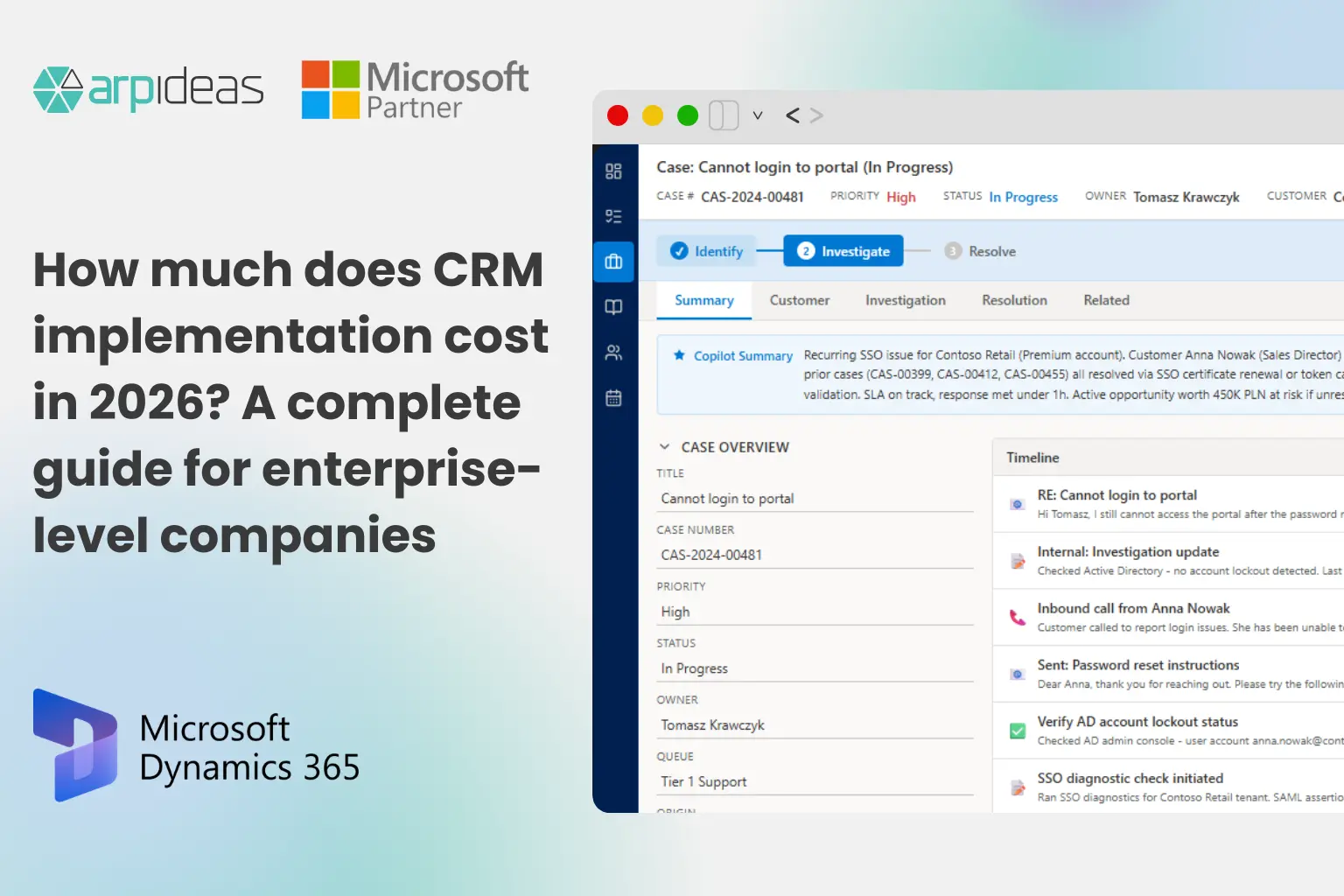Click the Copilot Summary star icon
The image size is (1344, 896).
(x=679, y=355)
